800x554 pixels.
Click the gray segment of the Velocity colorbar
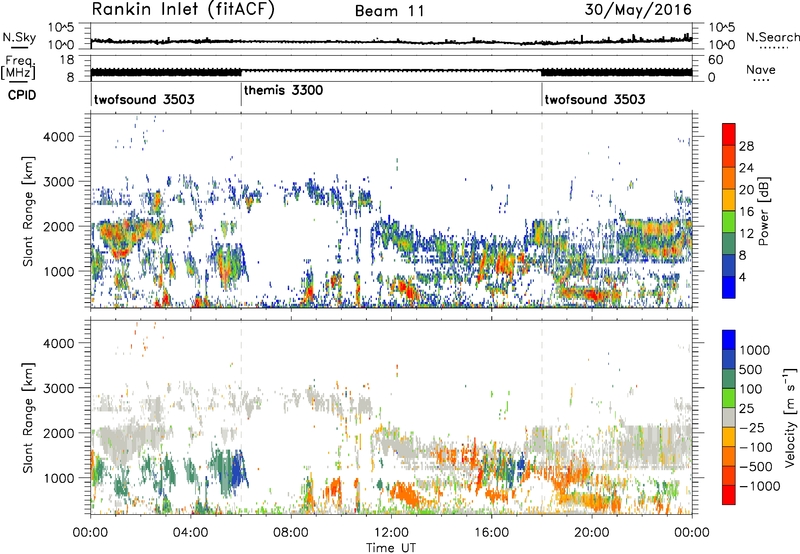pyautogui.click(x=729, y=417)
